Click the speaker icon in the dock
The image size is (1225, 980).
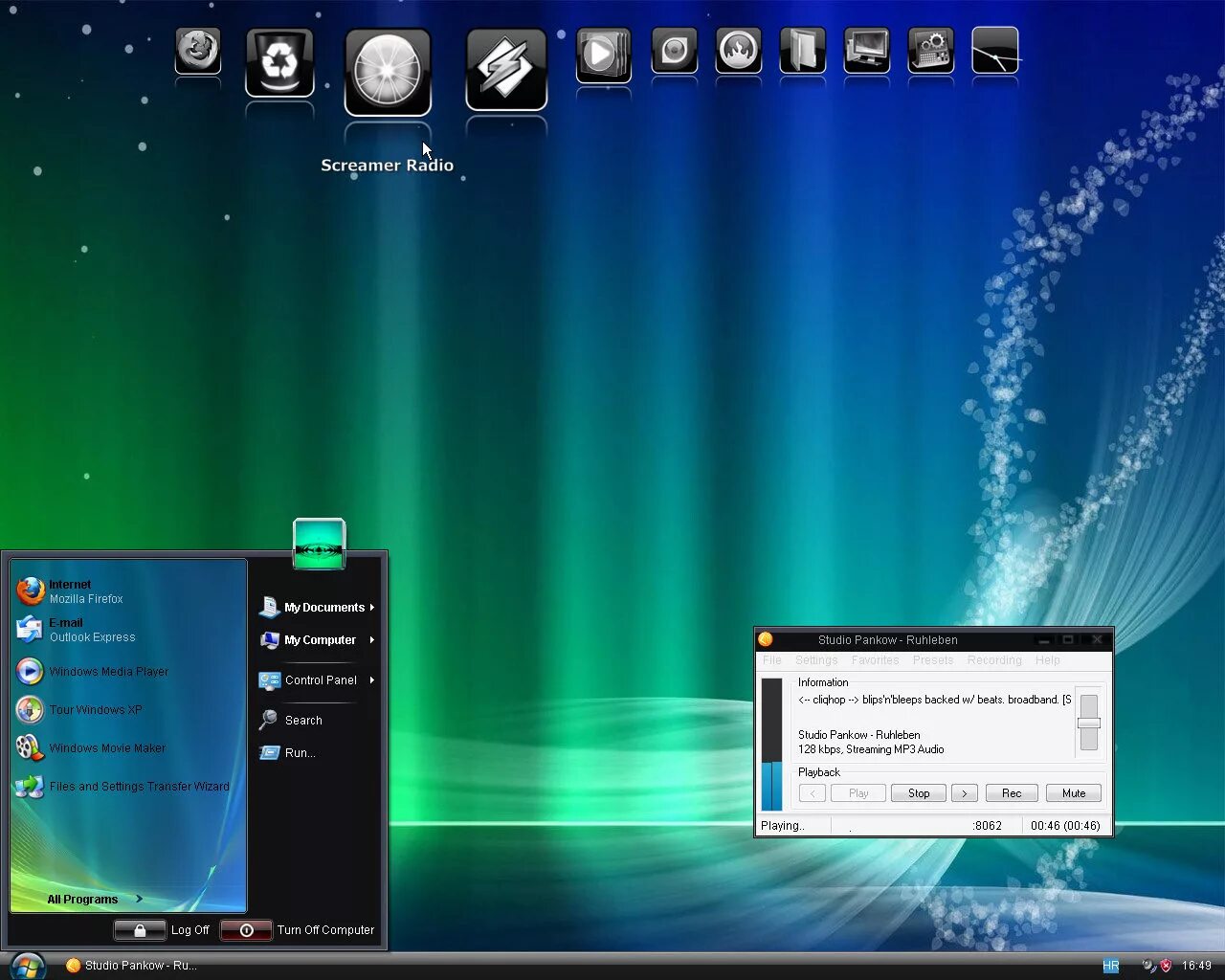click(x=674, y=51)
